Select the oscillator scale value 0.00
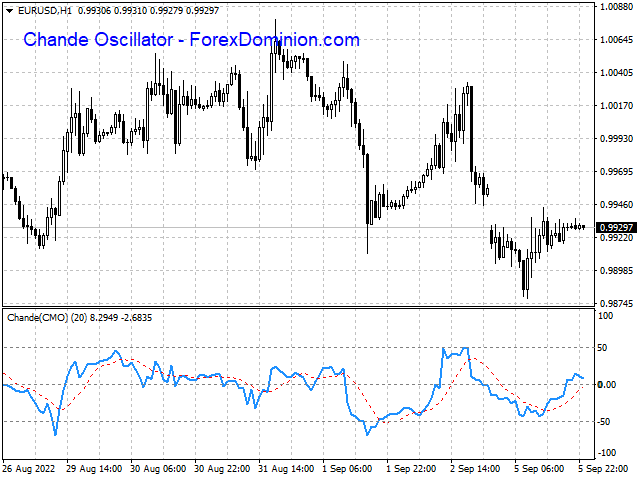This screenshot has height=480, width=640. pos(607,384)
